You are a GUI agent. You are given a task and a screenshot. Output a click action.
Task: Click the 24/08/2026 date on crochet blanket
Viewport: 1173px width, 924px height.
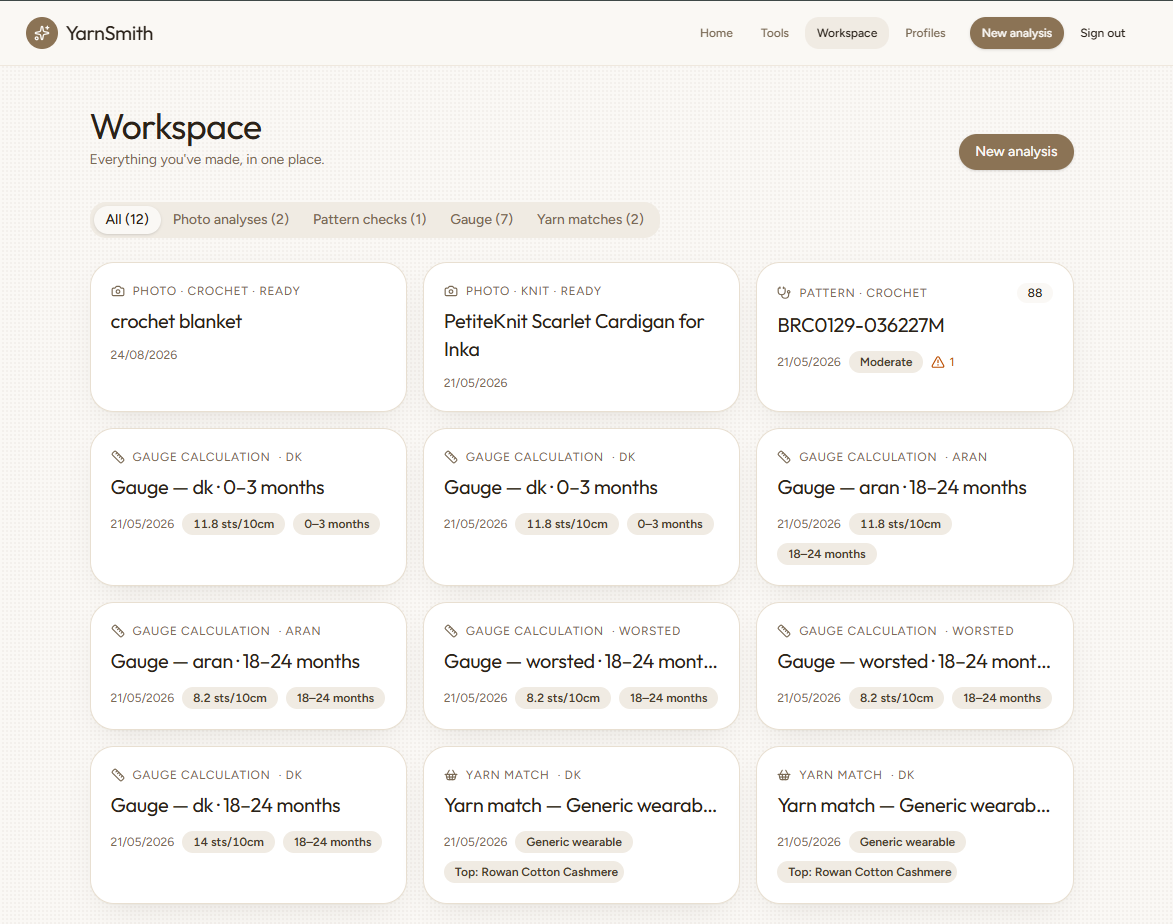[144, 355]
